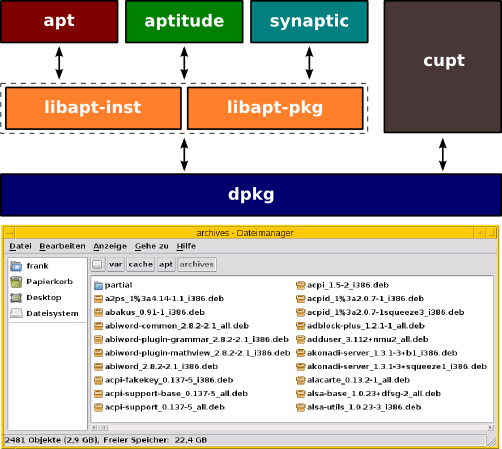The image size is (502, 449).
Task: Click the window resize grip corner
Action: coord(491,441)
